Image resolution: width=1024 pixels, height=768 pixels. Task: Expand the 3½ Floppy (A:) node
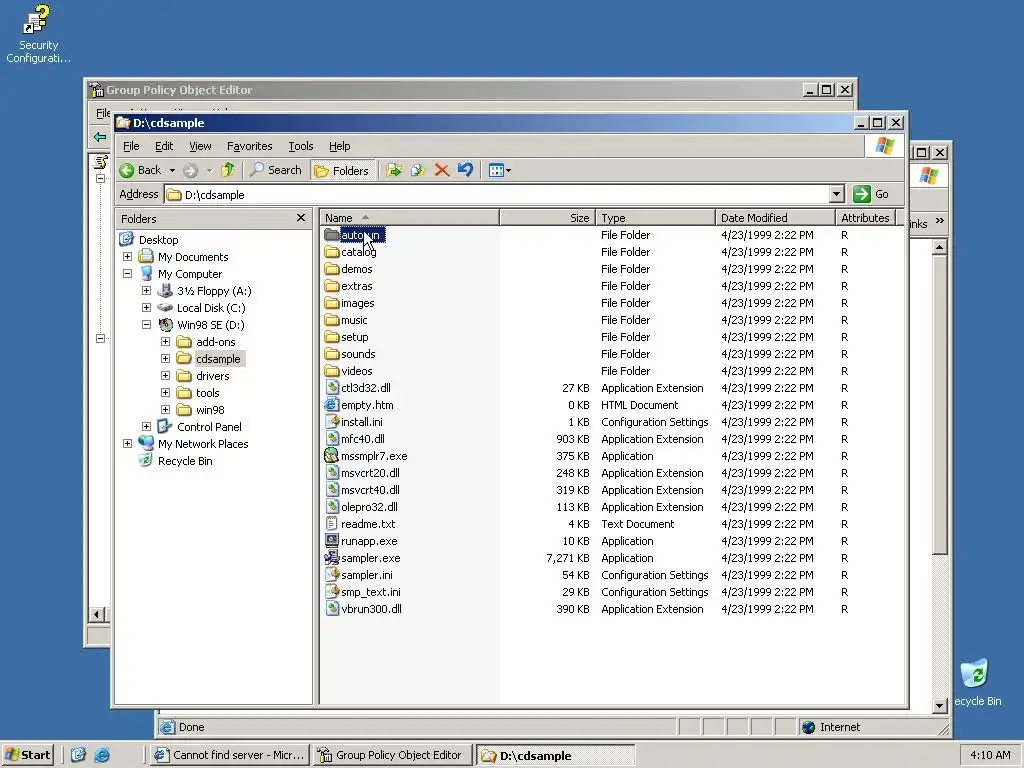tap(146, 291)
